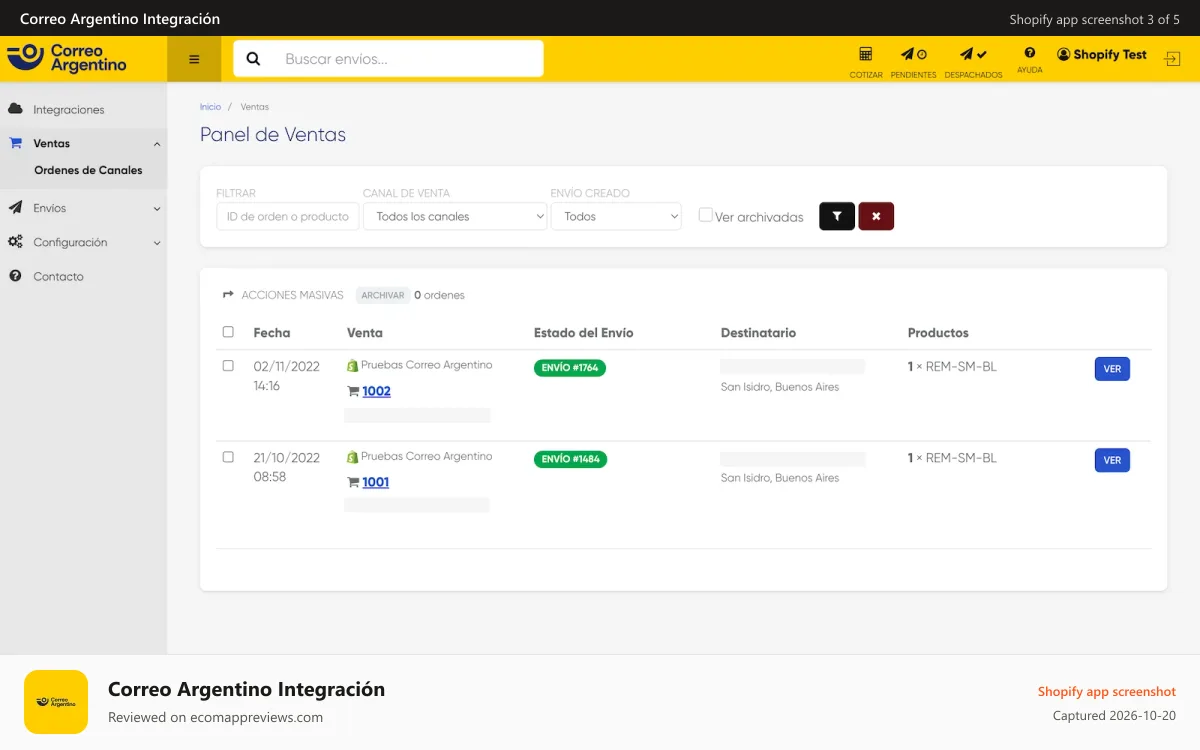Click the Estado del Envío column header
The image size is (1200, 750).
pos(584,333)
